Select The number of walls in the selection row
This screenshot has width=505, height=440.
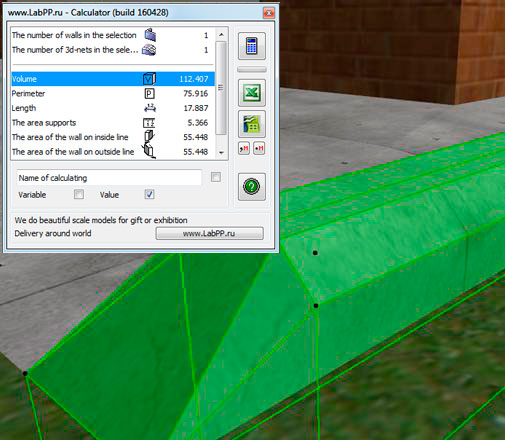113,35
